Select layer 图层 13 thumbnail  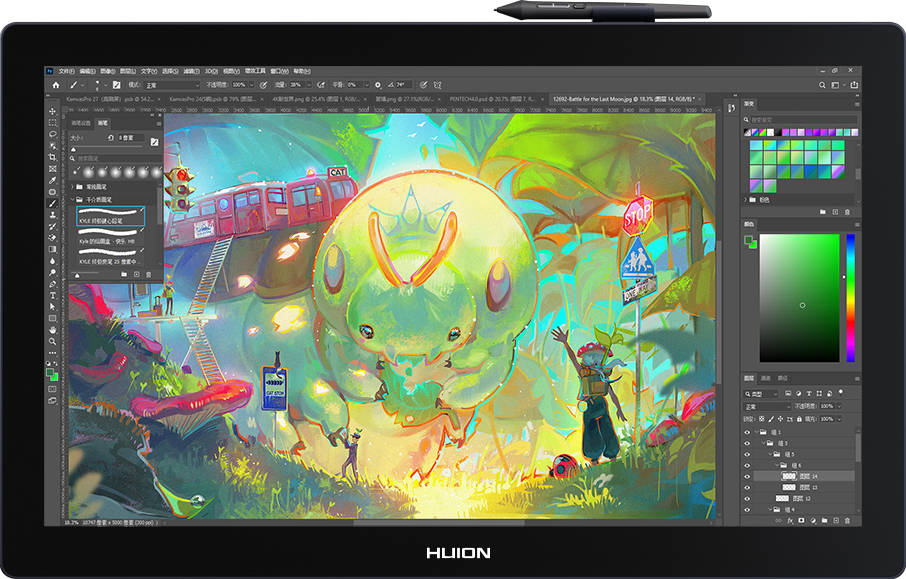[789, 487]
